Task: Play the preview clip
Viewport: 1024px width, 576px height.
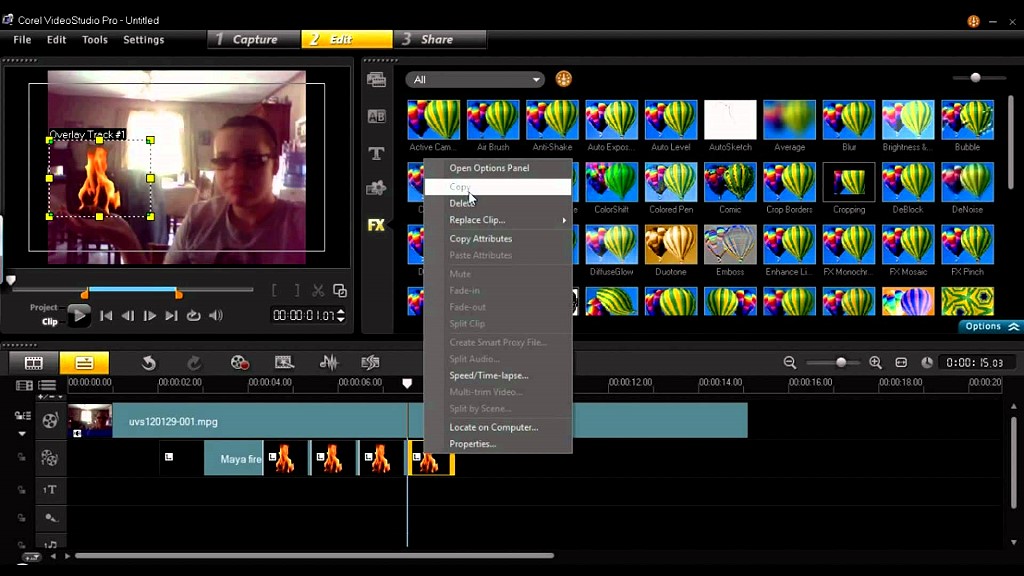Action: click(79, 316)
